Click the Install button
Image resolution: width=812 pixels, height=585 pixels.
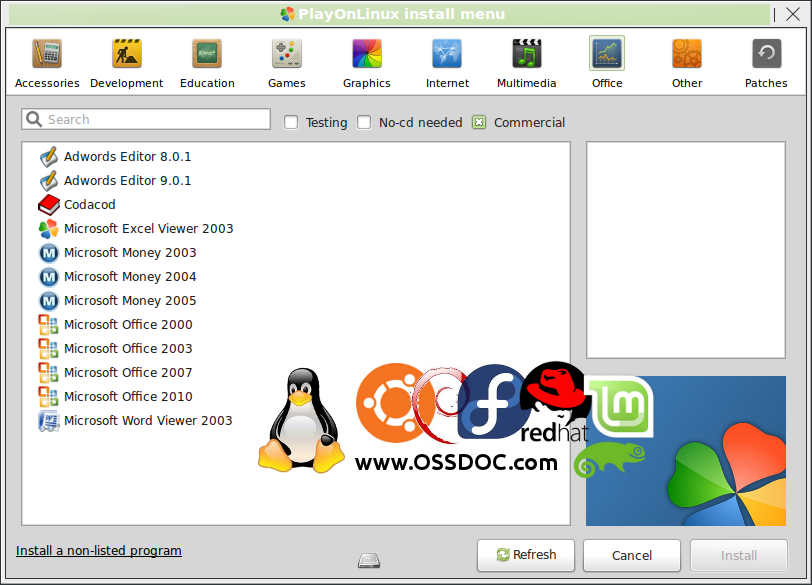[x=738, y=555]
